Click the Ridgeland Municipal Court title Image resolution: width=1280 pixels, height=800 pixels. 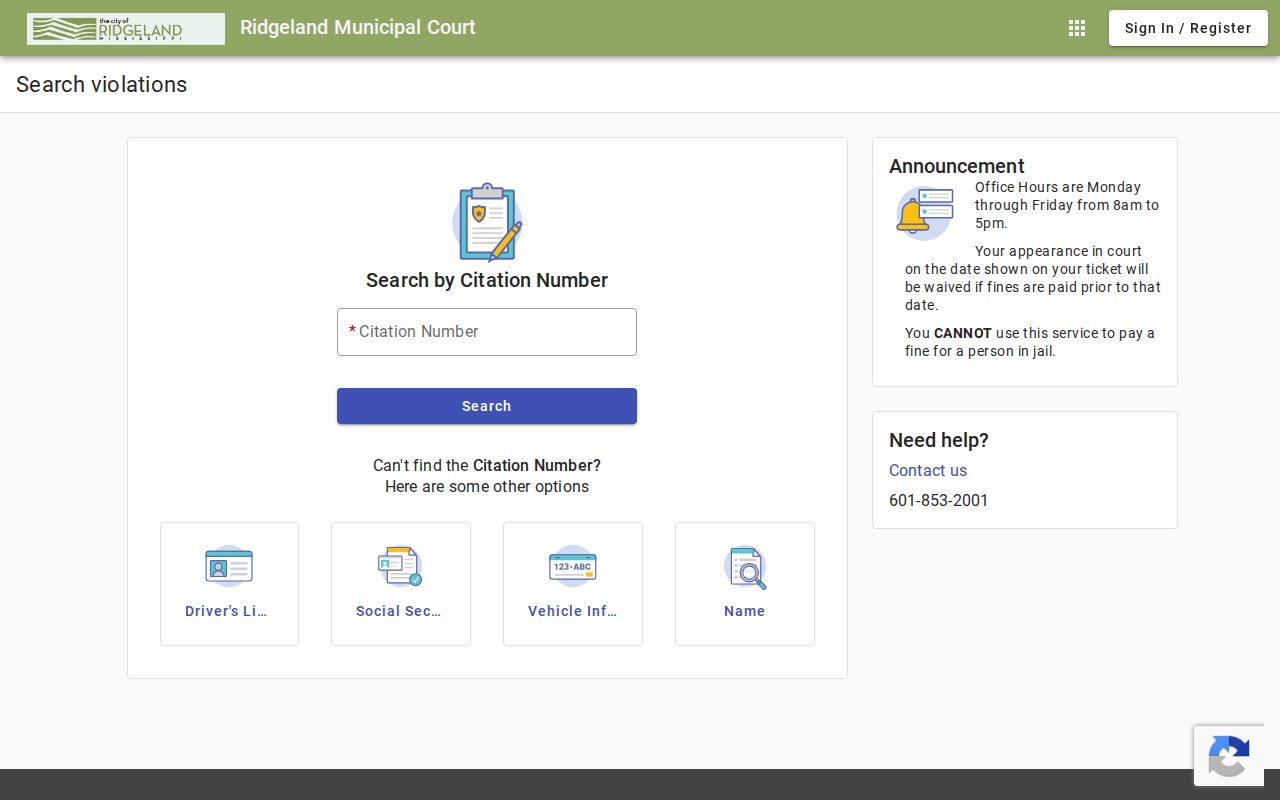(x=358, y=28)
